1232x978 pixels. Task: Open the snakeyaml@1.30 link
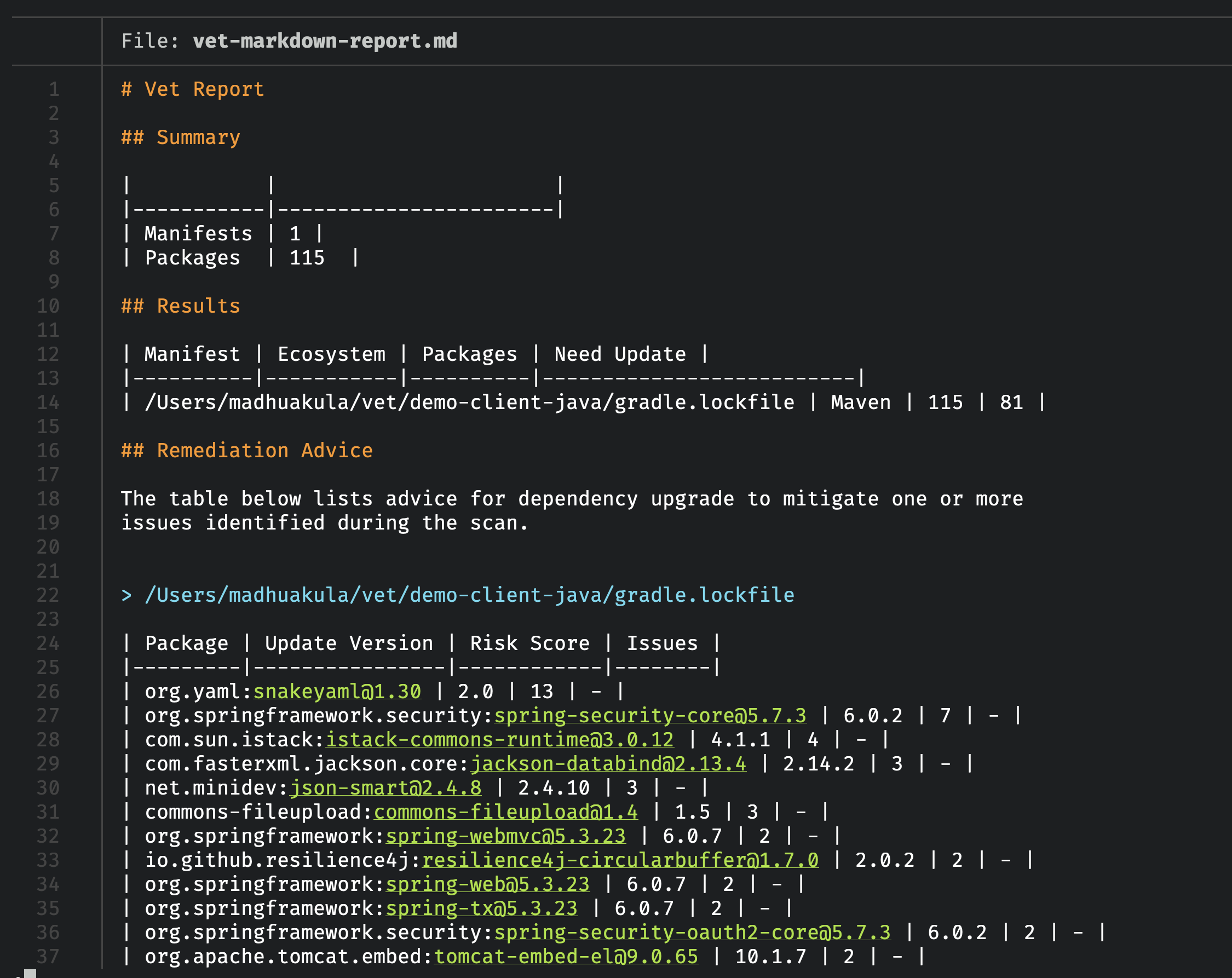pos(337,692)
